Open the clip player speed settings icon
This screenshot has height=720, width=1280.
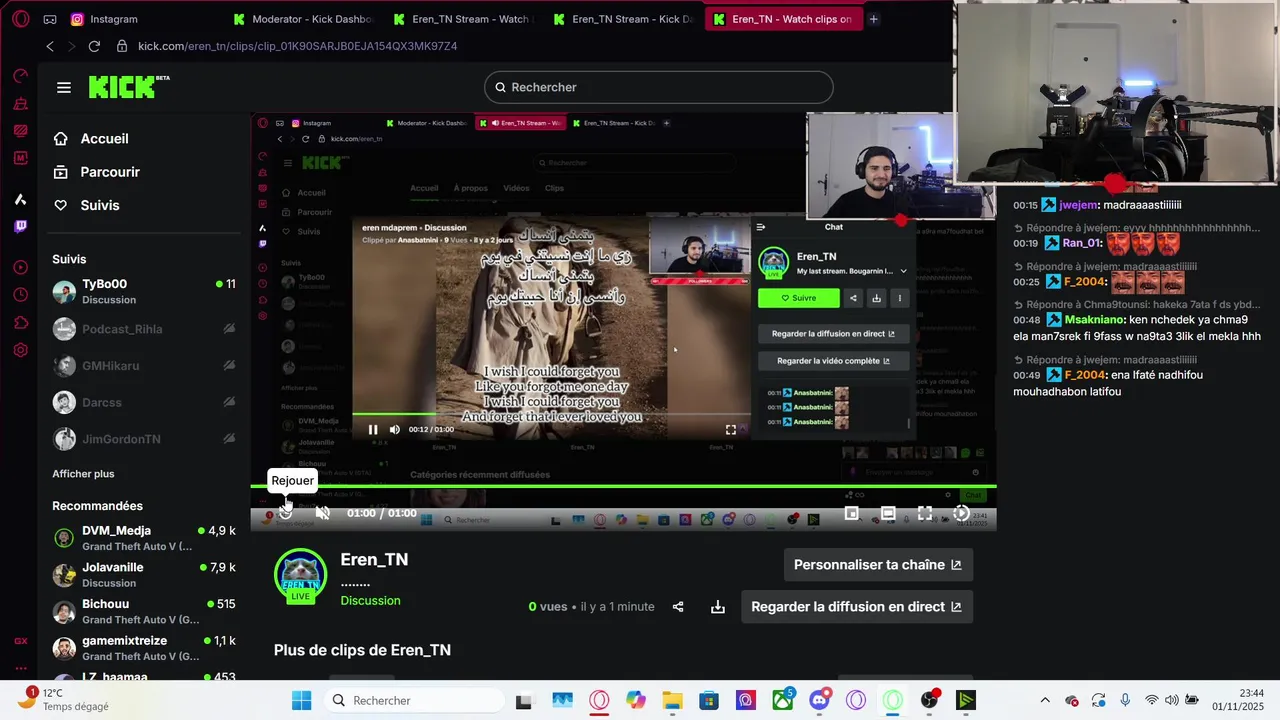961,513
